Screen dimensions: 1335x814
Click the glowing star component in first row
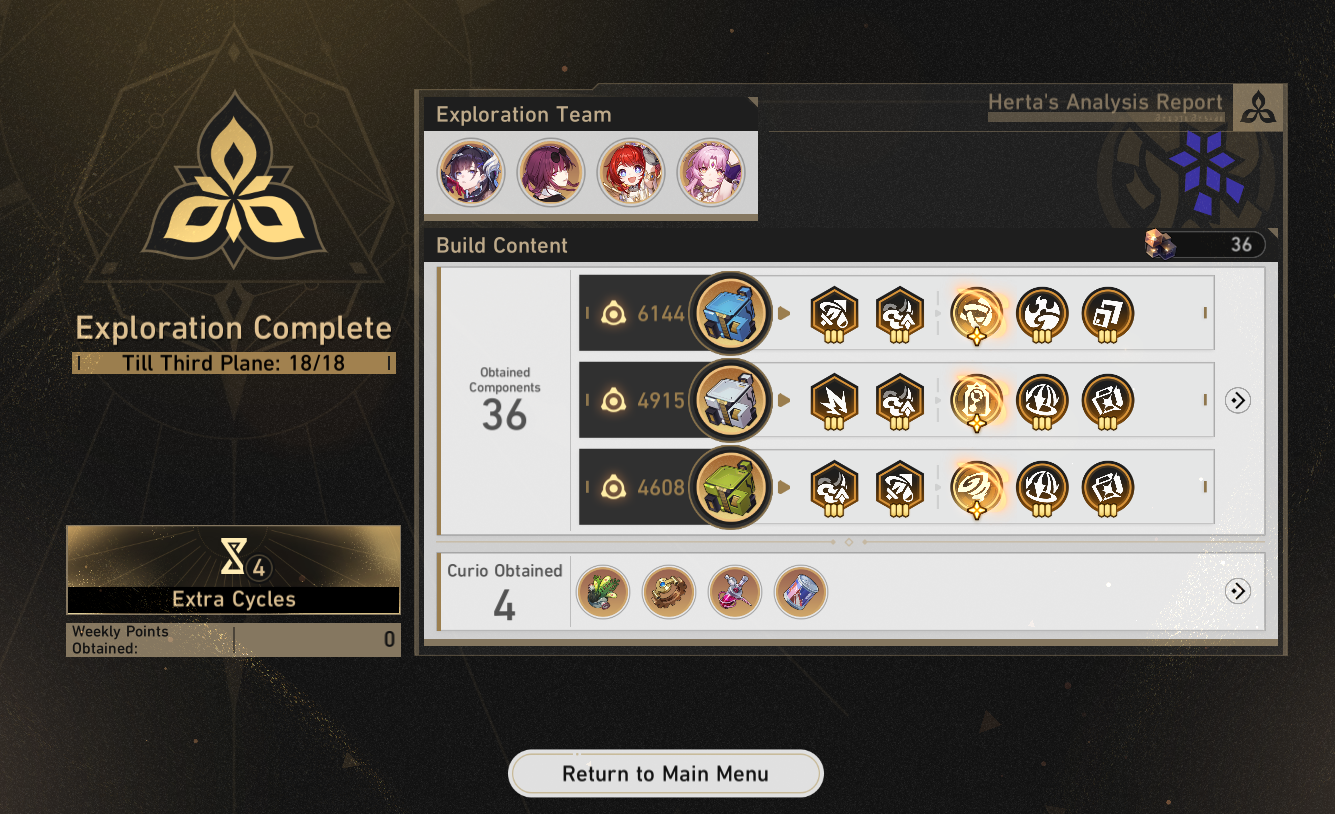(x=976, y=314)
